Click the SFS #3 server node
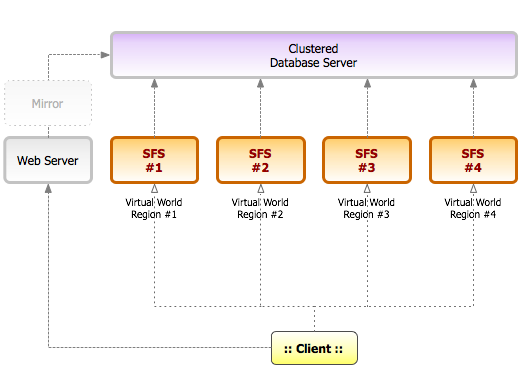 tap(367, 160)
